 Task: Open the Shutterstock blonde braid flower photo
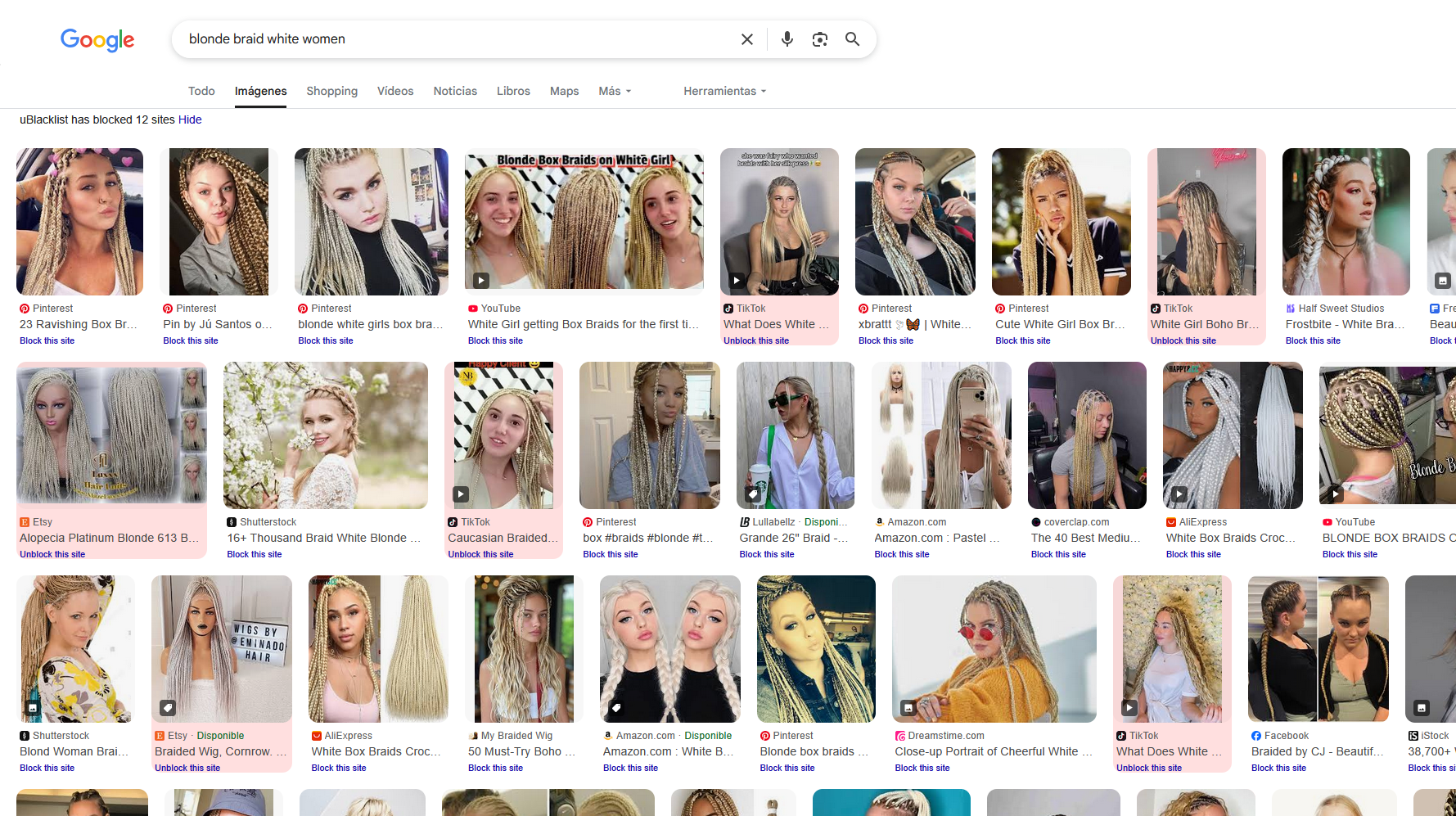coord(326,435)
